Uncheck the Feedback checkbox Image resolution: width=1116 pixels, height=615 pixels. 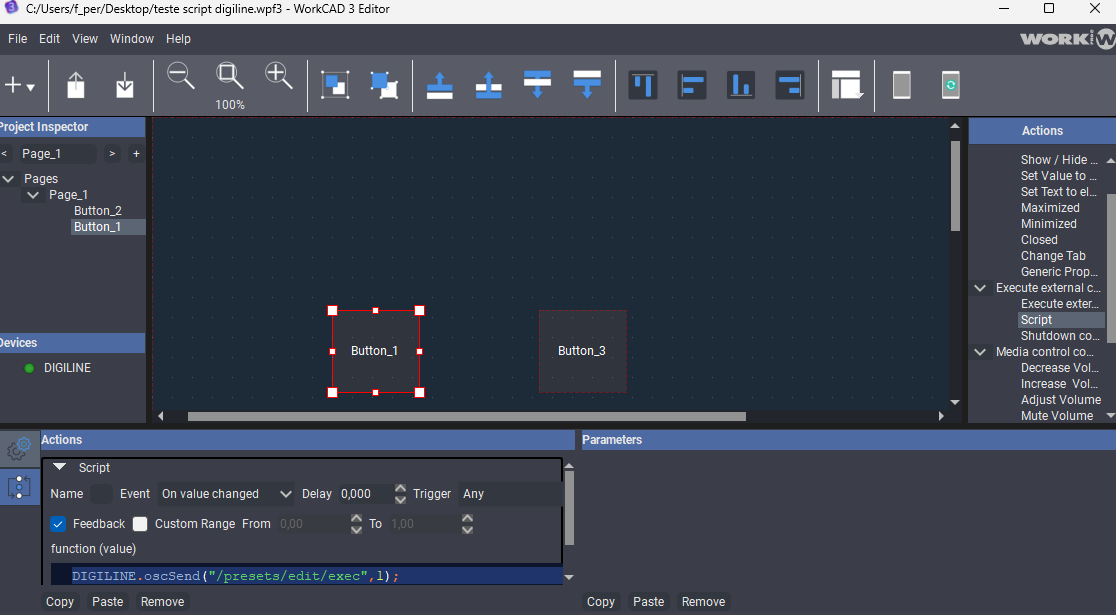click(x=58, y=524)
